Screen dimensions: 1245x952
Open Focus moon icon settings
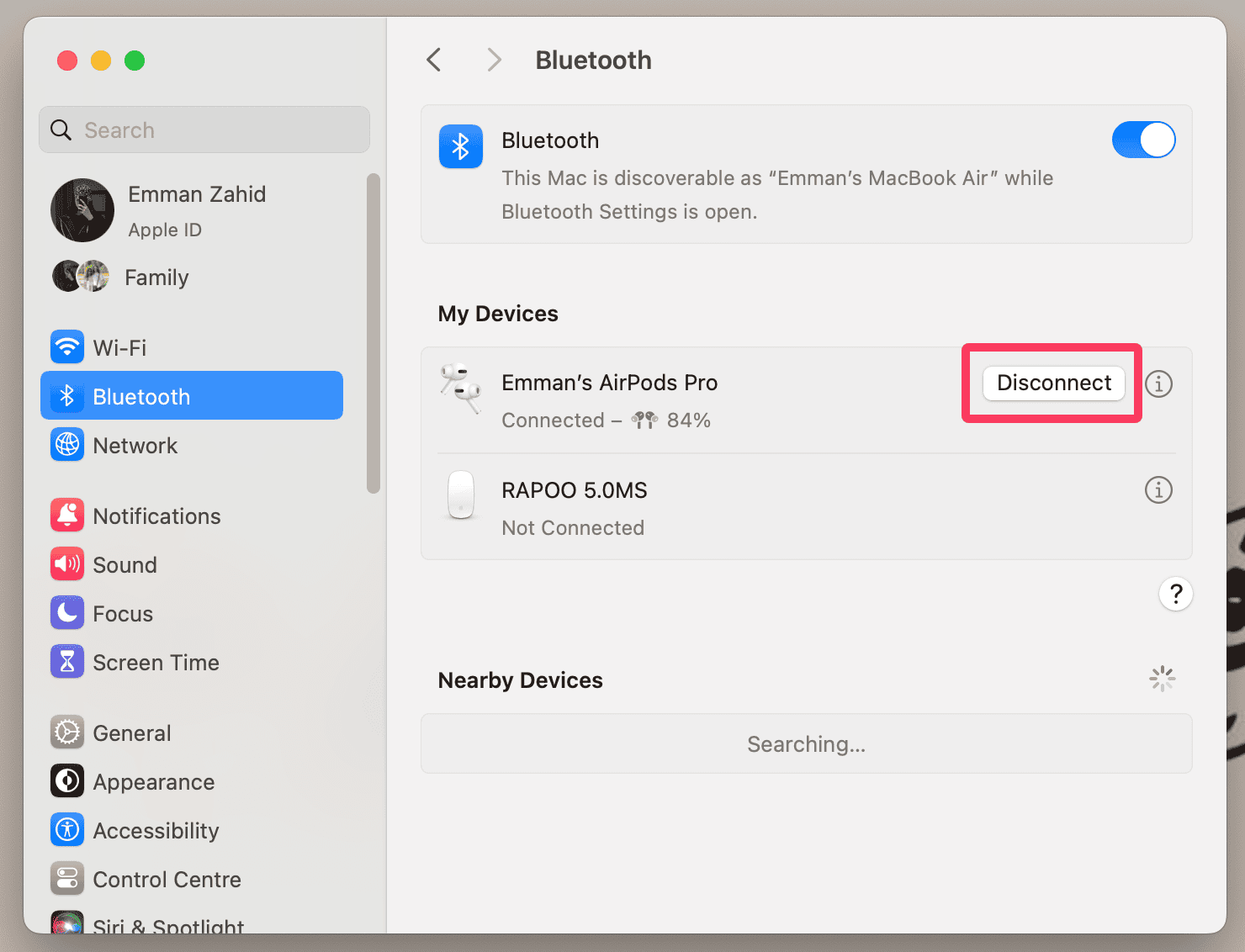[x=67, y=613]
